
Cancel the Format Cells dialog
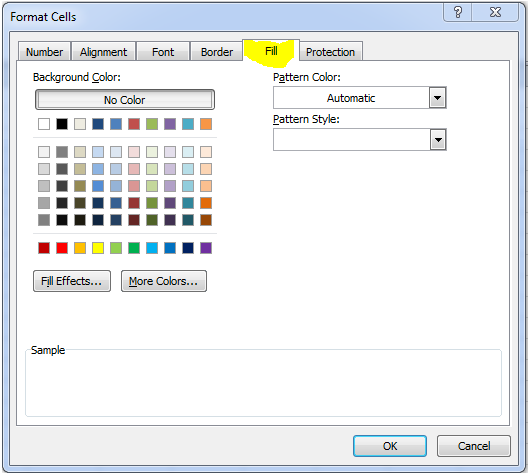(x=474, y=446)
